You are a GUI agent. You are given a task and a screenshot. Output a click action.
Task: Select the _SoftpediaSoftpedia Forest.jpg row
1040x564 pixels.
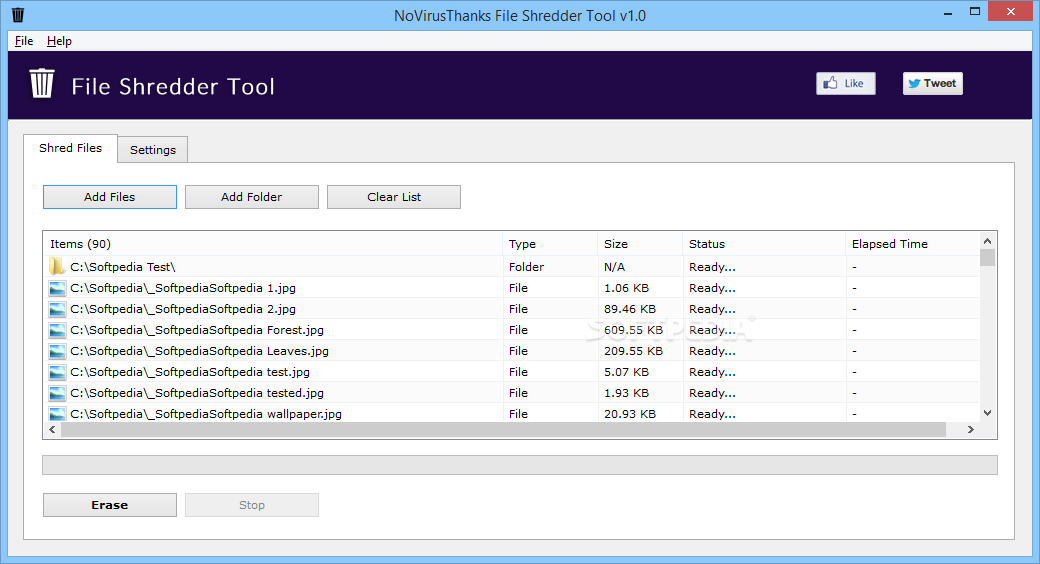(x=511, y=330)
